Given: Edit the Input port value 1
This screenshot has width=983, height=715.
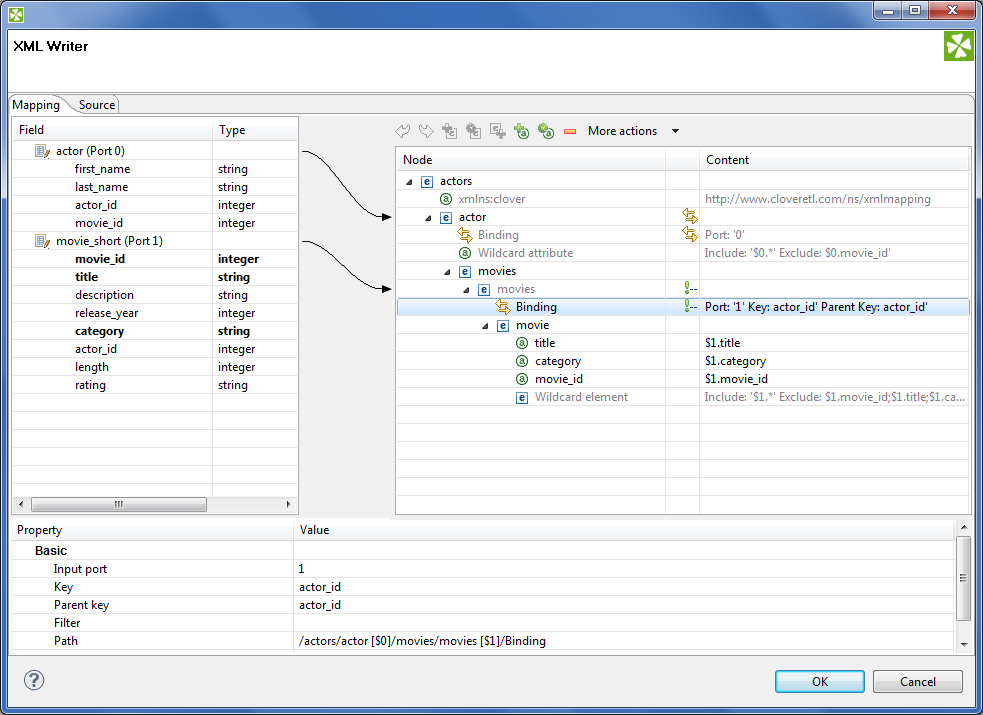Looking at the screenshot, I should [x=624, y=569].
